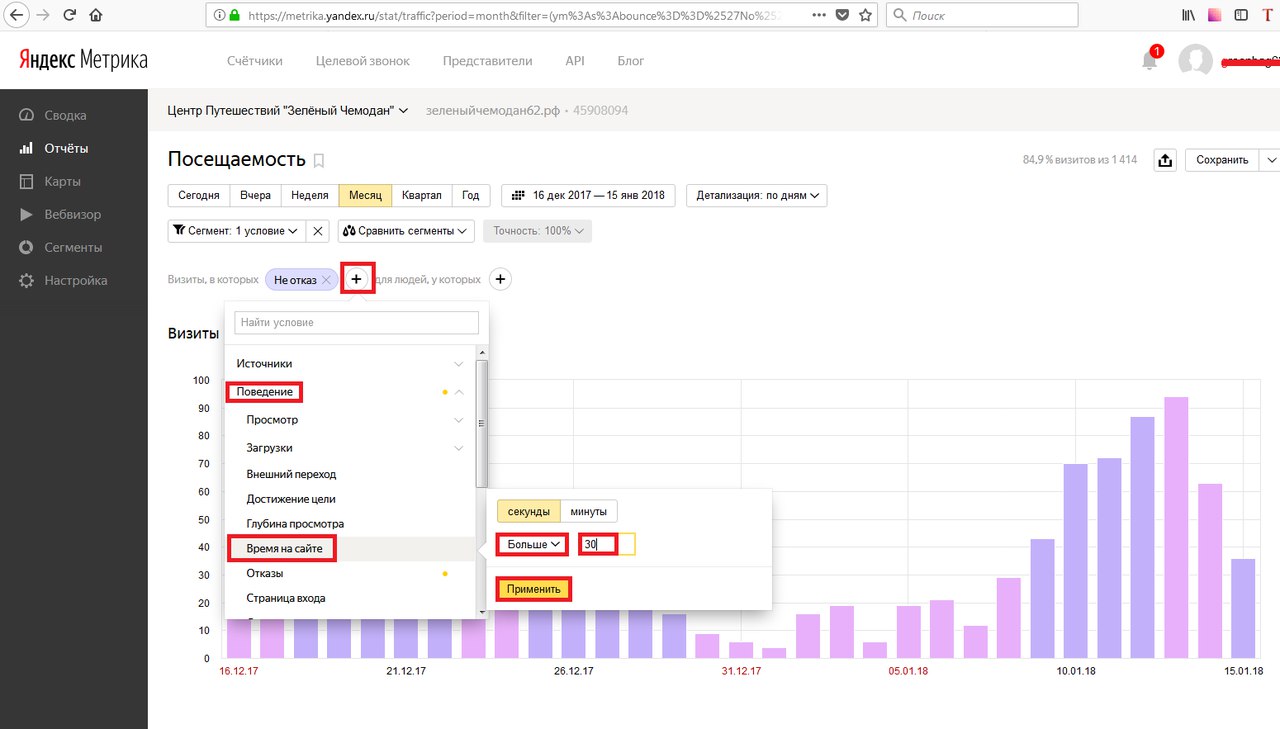Bookmark the Посещаемость report icon

tap(319, 160)
